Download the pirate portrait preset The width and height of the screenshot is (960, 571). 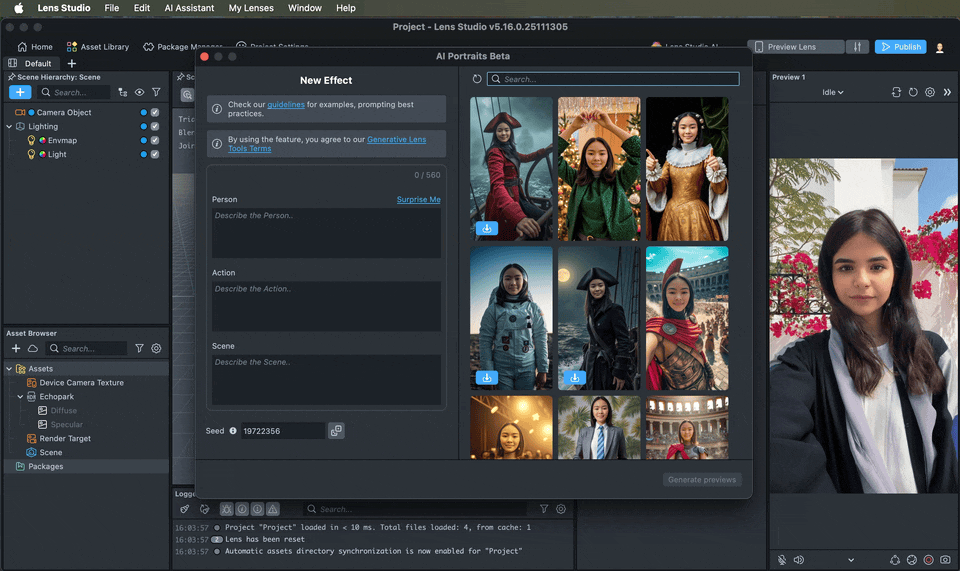coord(486,228)
